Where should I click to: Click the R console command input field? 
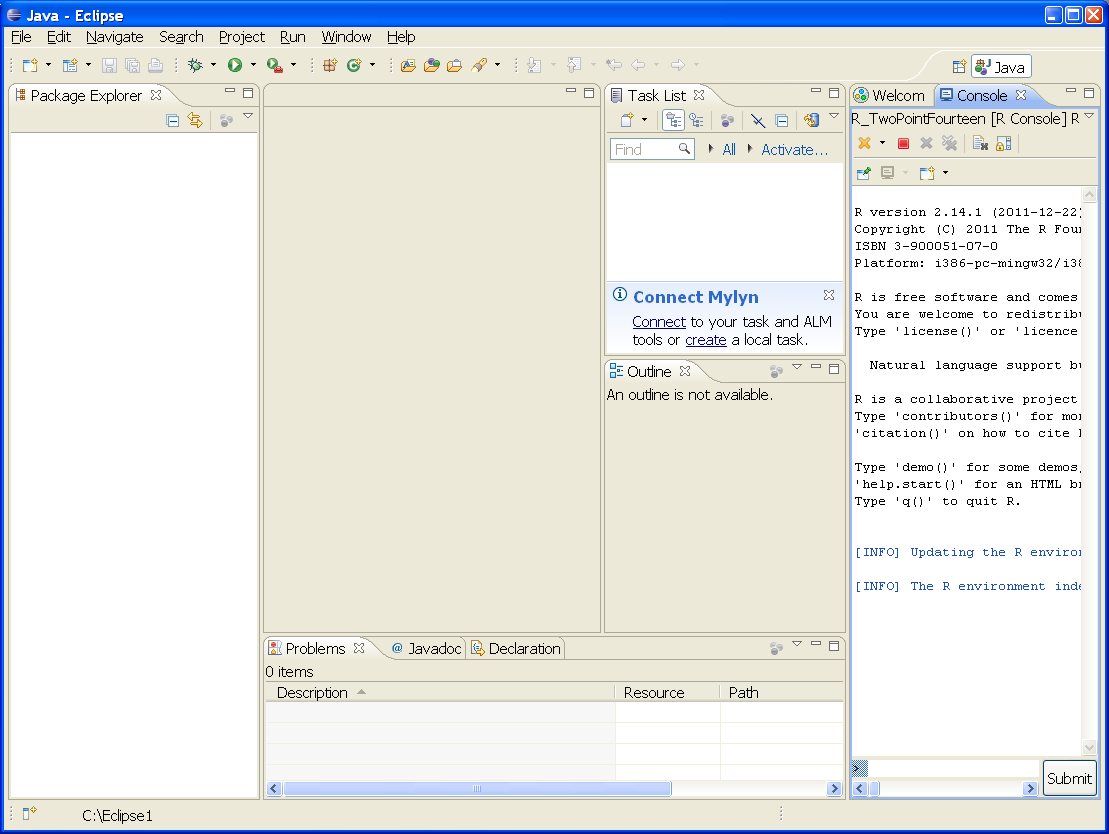pos(953,768)
